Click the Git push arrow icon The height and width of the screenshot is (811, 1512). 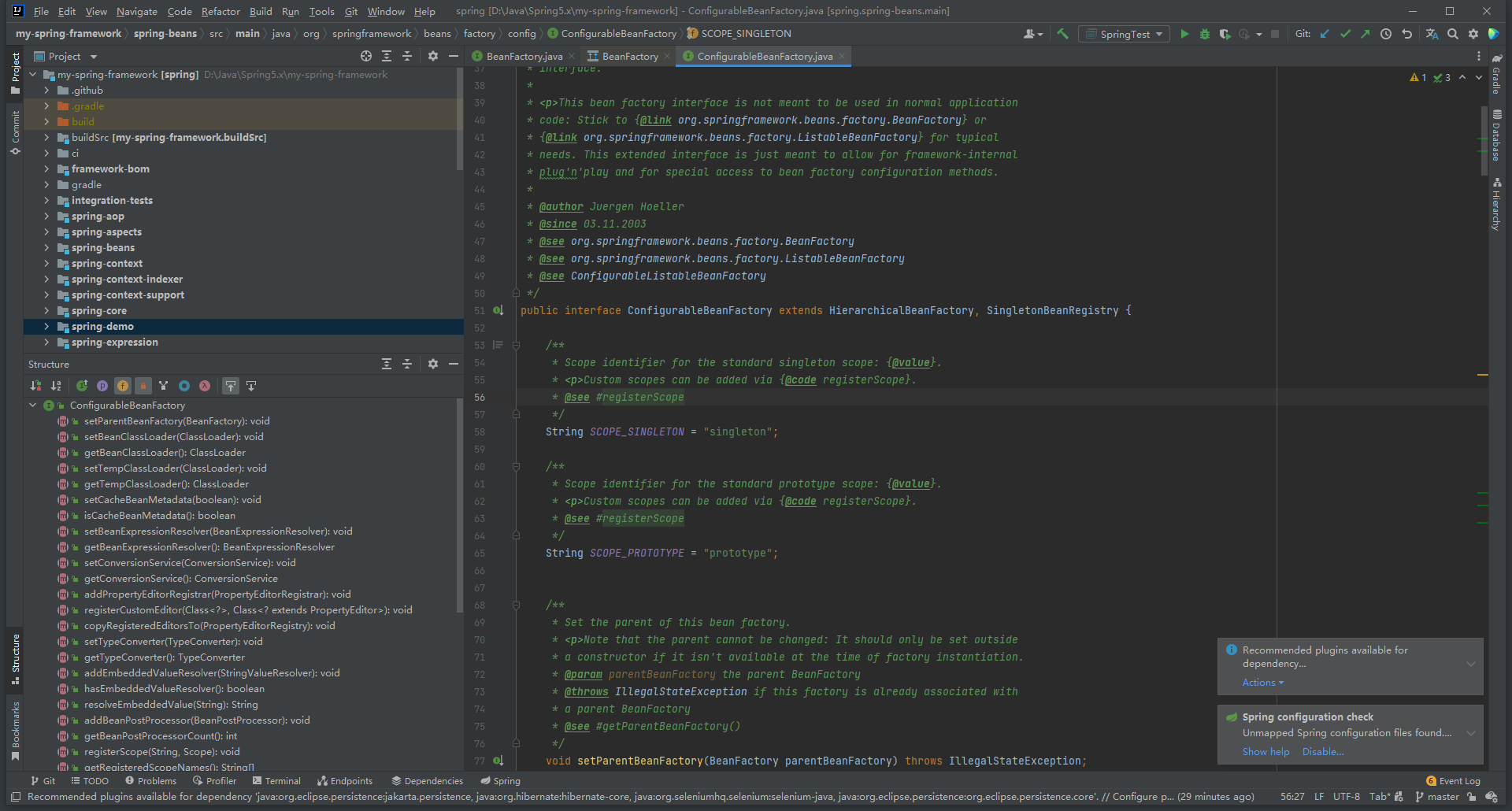[x=1366, y=34]
